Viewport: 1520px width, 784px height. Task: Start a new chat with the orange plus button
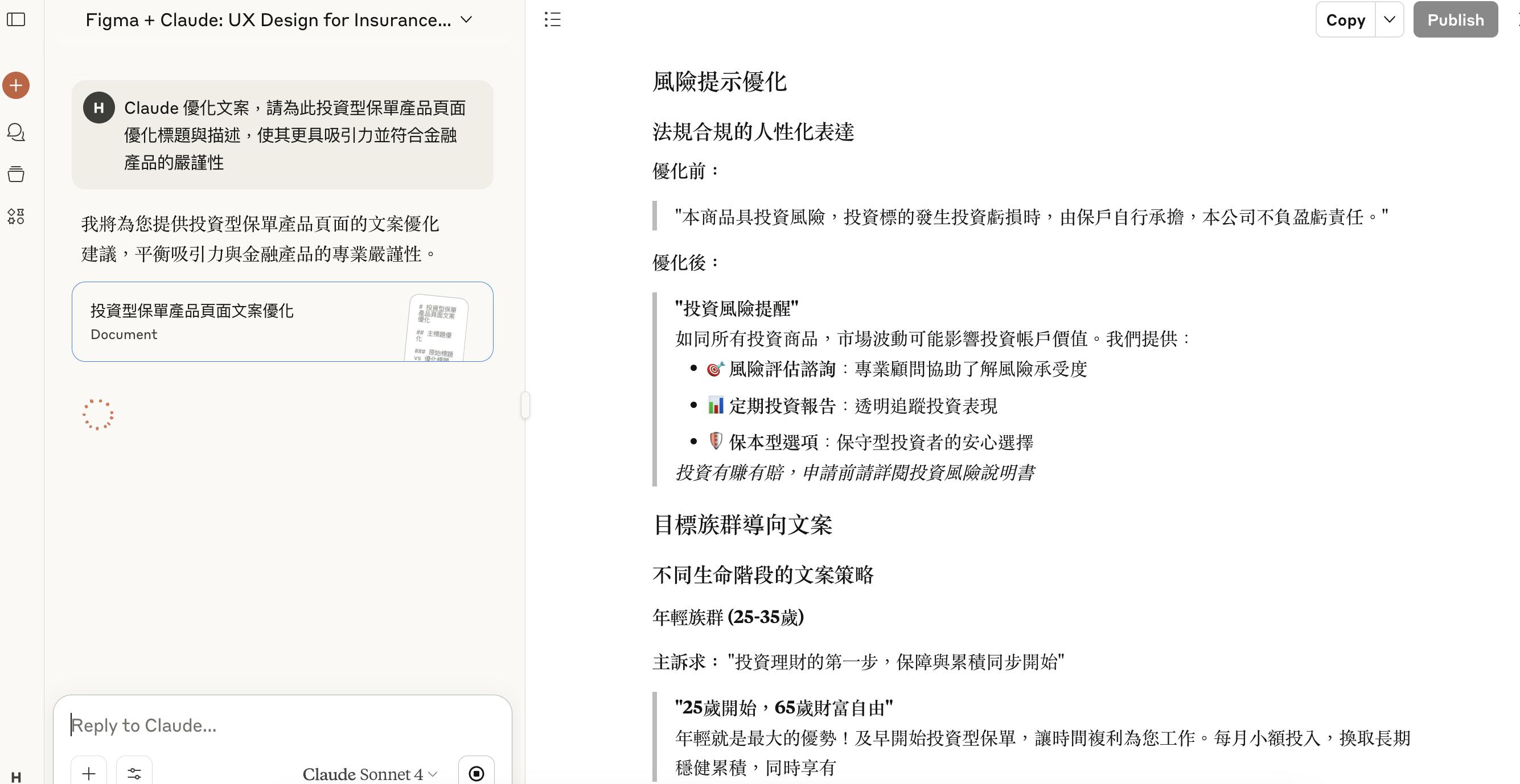(16, 85)
